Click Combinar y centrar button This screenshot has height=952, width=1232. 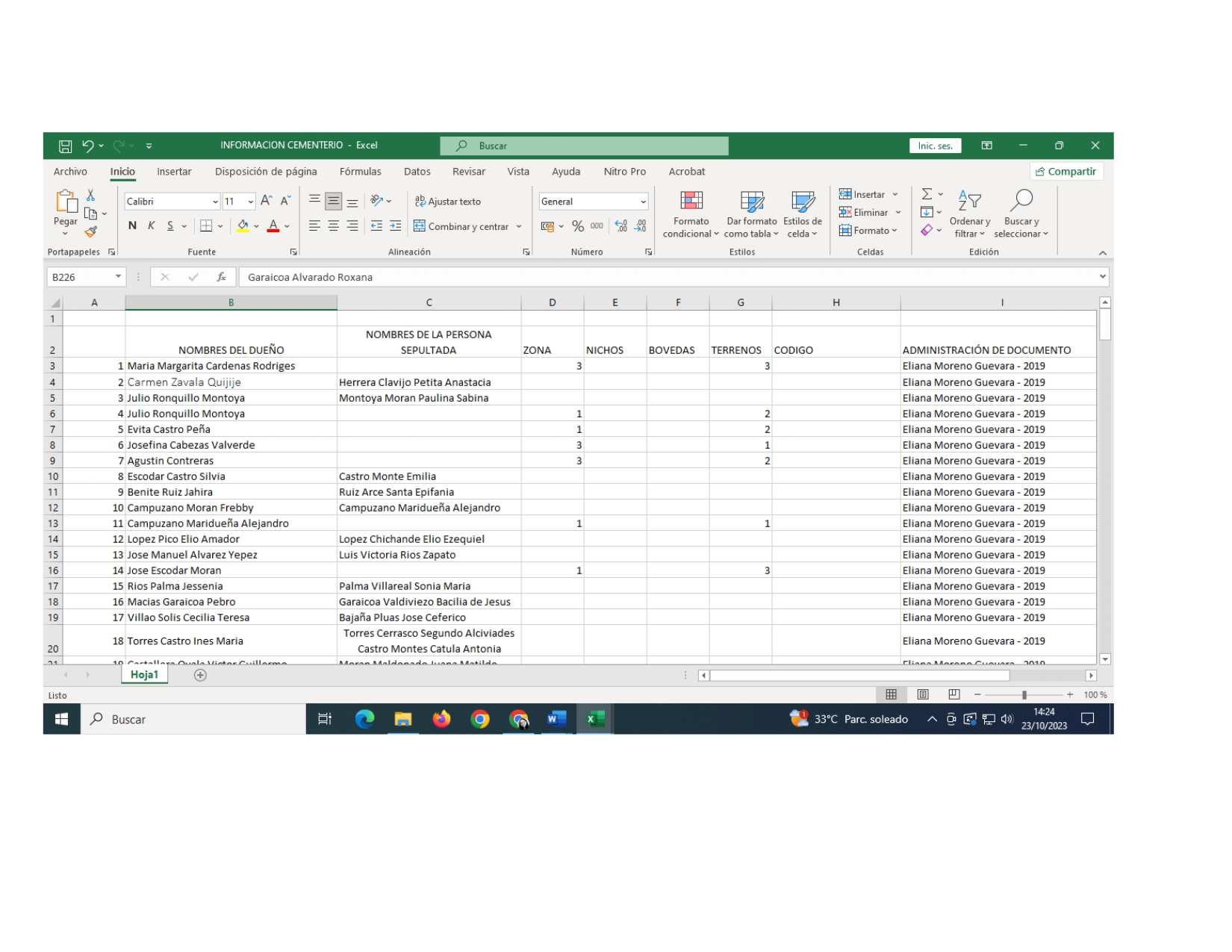[x=461, y=226]
